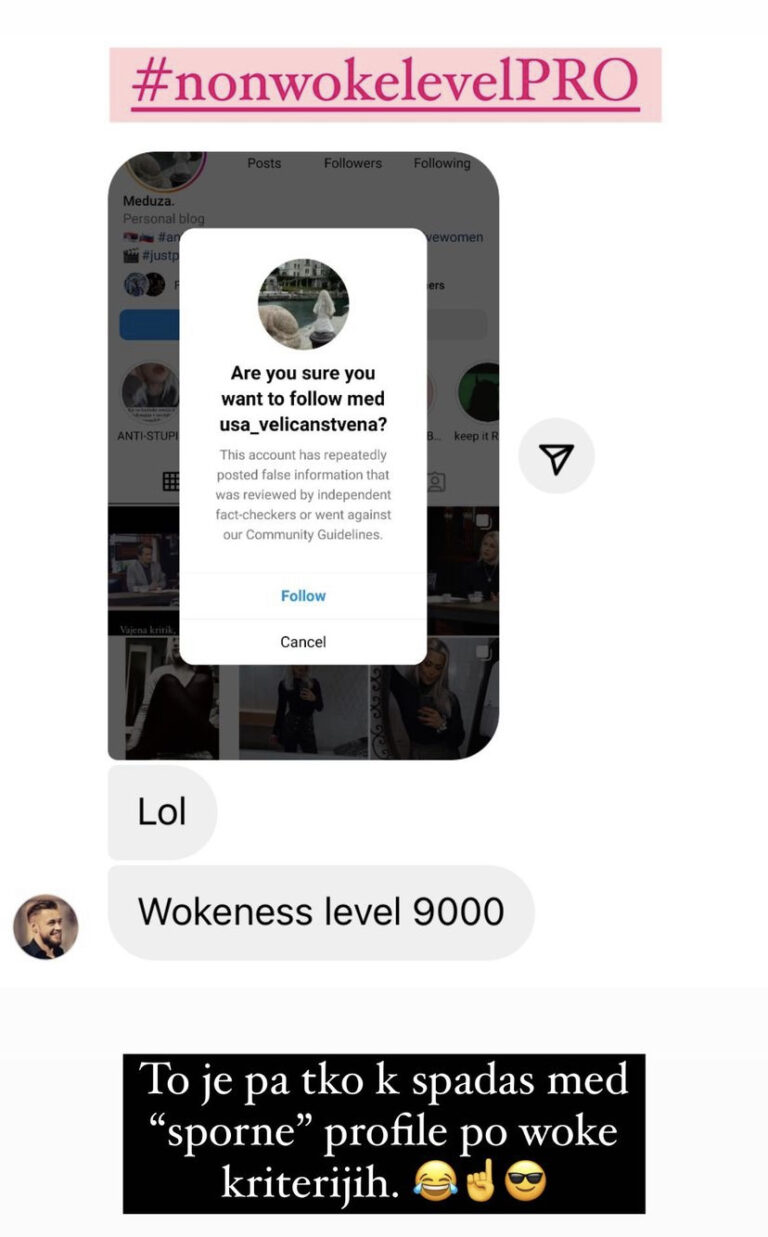This screenshot has height=1237, width=768.
Task: Select the tagged posts tab icon
Action: [436, 482]
